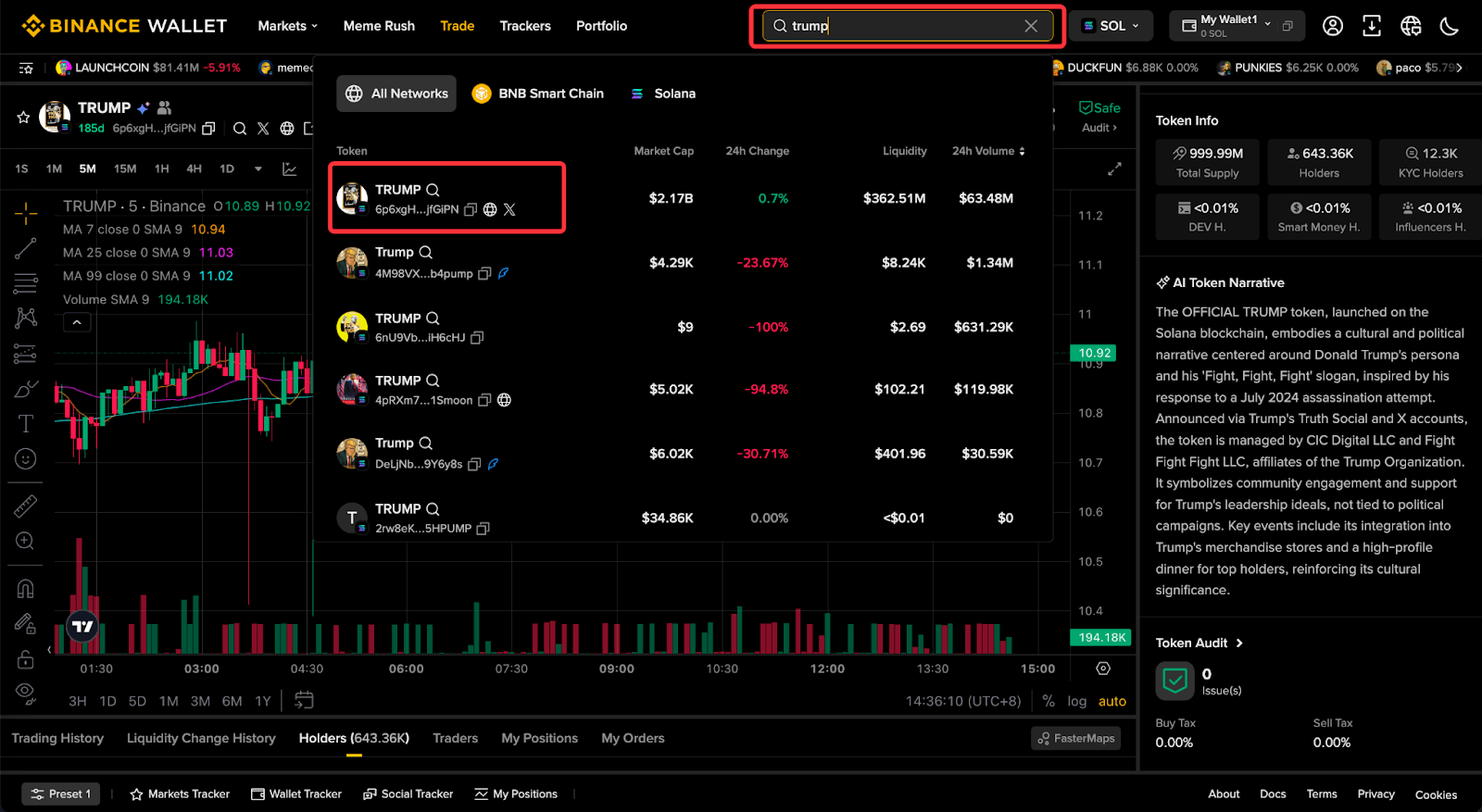Screen dimensions: 1482x812
Task: Open chart settings gear icon
Action: (1103, 668)
